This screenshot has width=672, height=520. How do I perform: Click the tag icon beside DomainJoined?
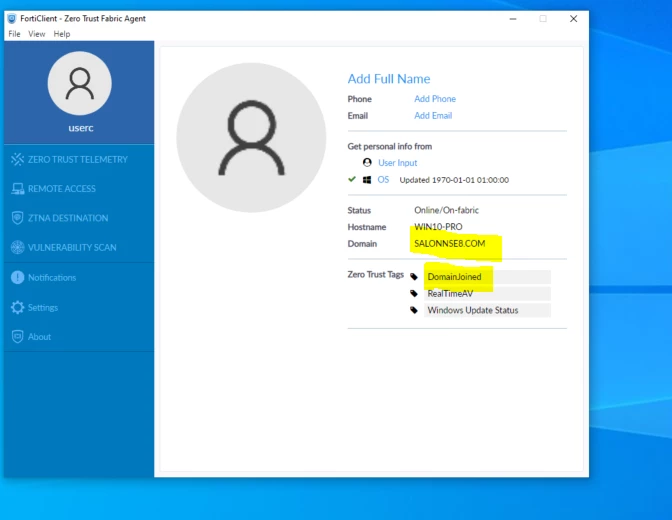(414, 277)
